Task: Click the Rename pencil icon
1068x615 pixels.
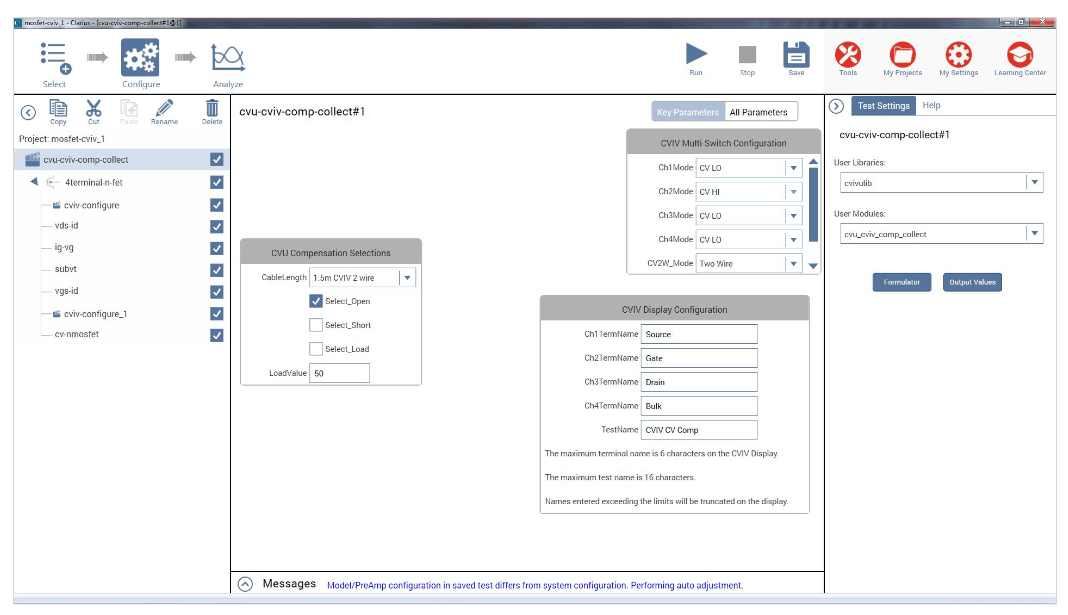Action: (x=164, y=109)
